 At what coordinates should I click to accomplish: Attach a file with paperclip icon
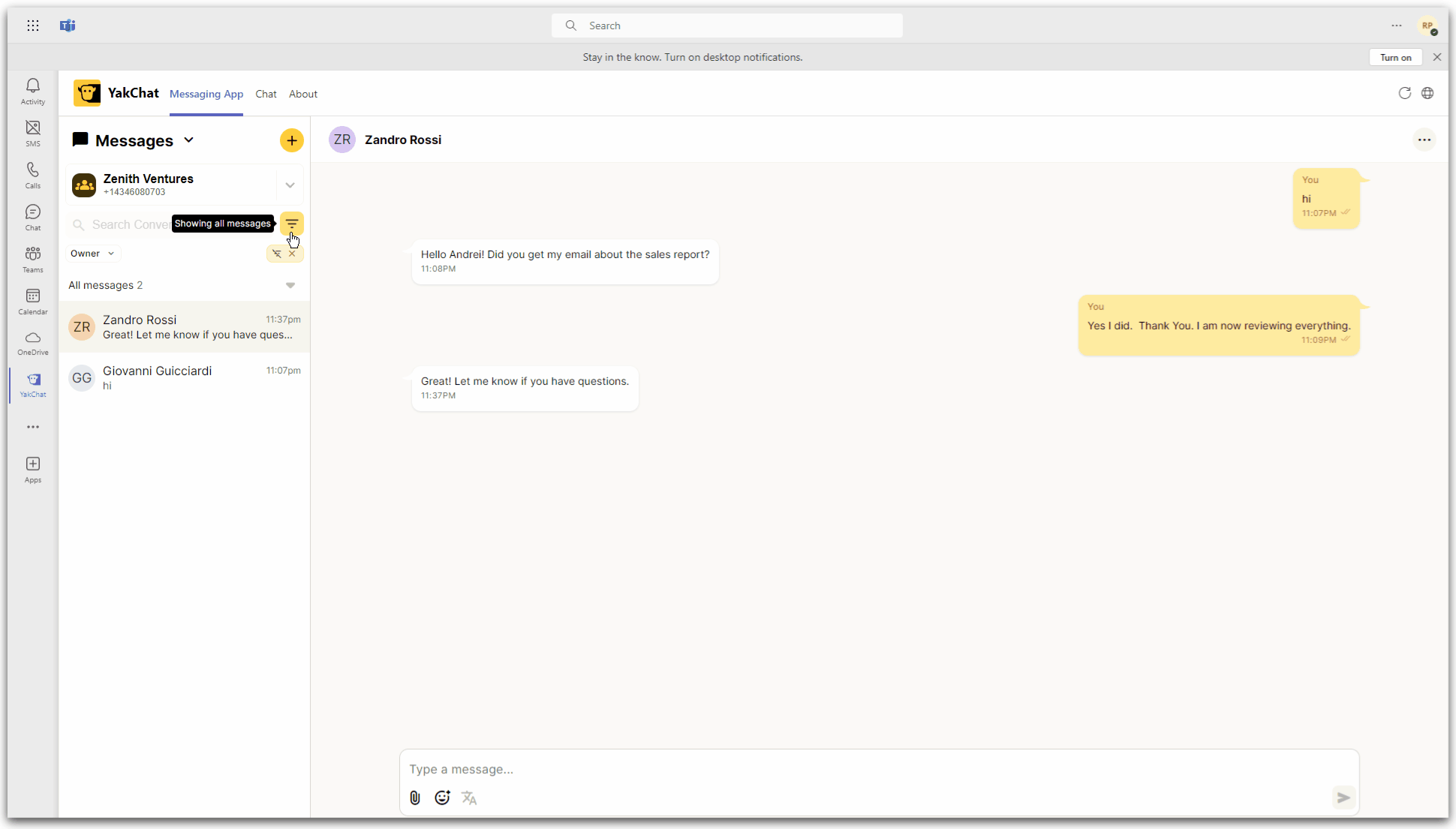(x=415, y=797)
